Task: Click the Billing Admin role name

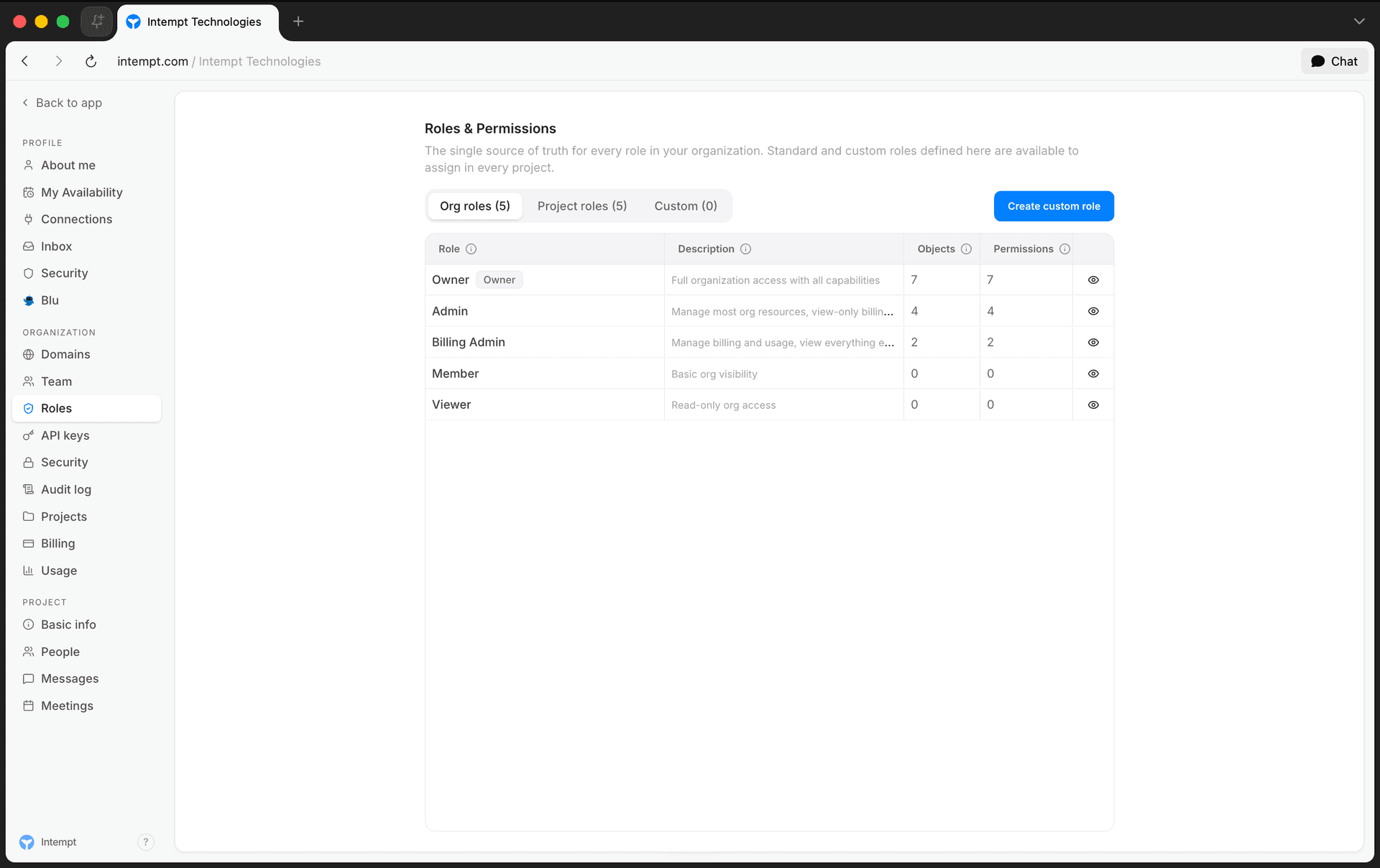Action: click(x=469, y=343)
